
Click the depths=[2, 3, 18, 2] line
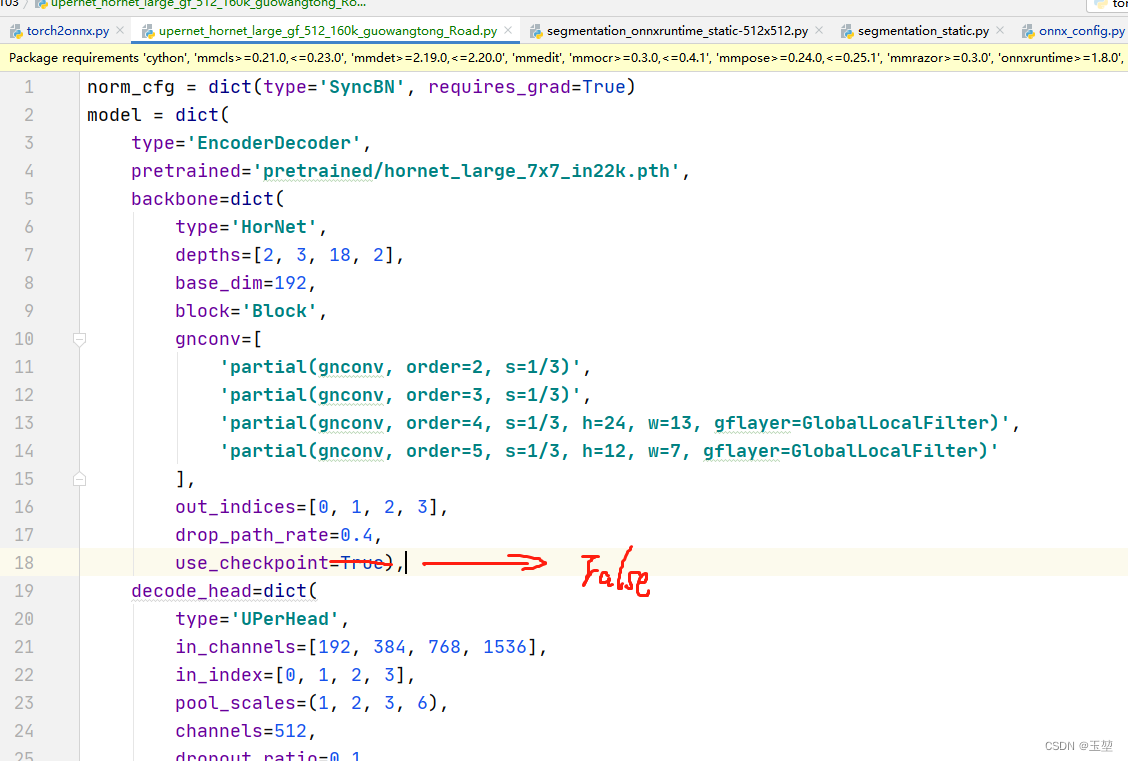coord(289,255)
